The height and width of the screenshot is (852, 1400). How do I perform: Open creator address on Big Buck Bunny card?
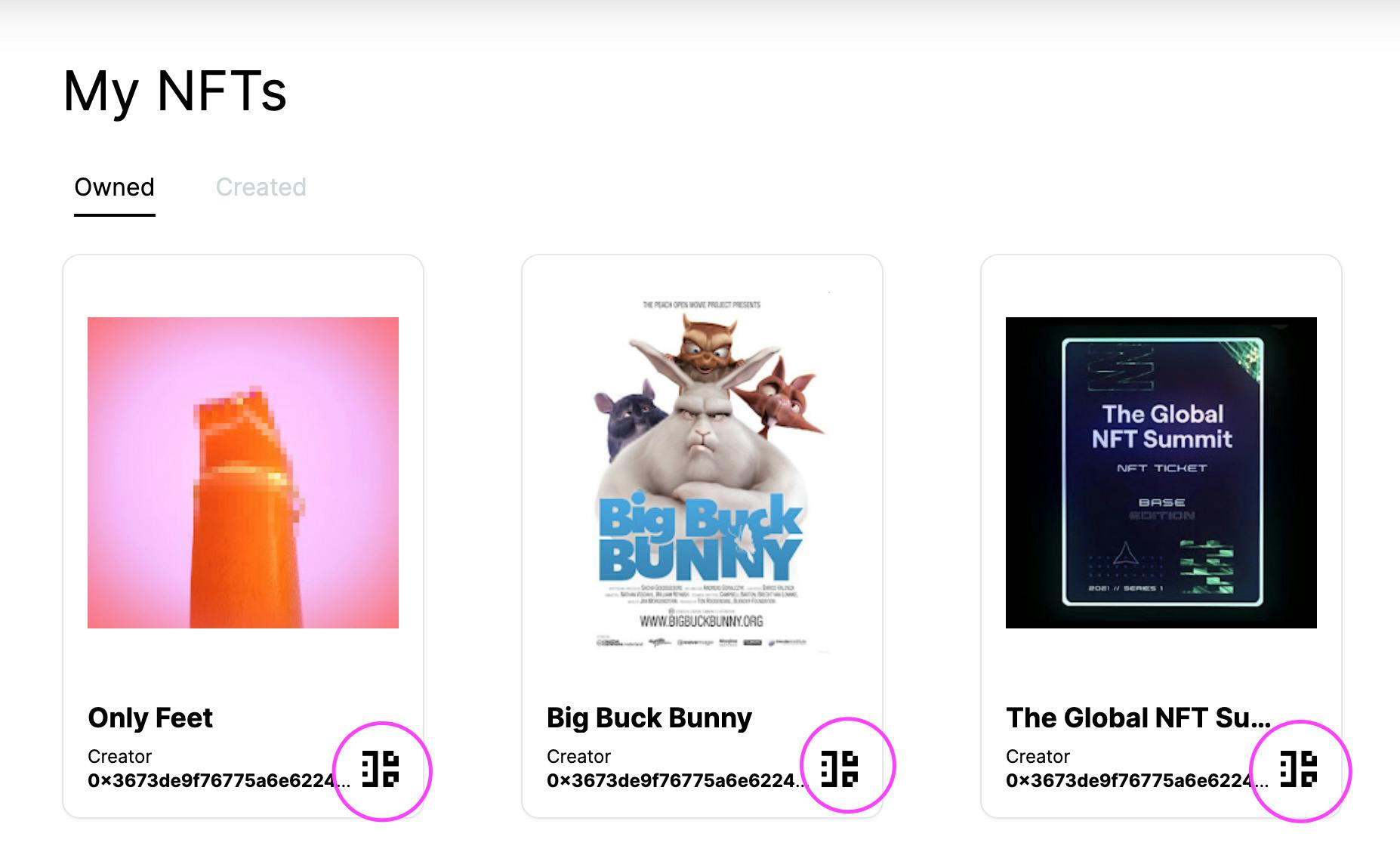click(671, 781)
